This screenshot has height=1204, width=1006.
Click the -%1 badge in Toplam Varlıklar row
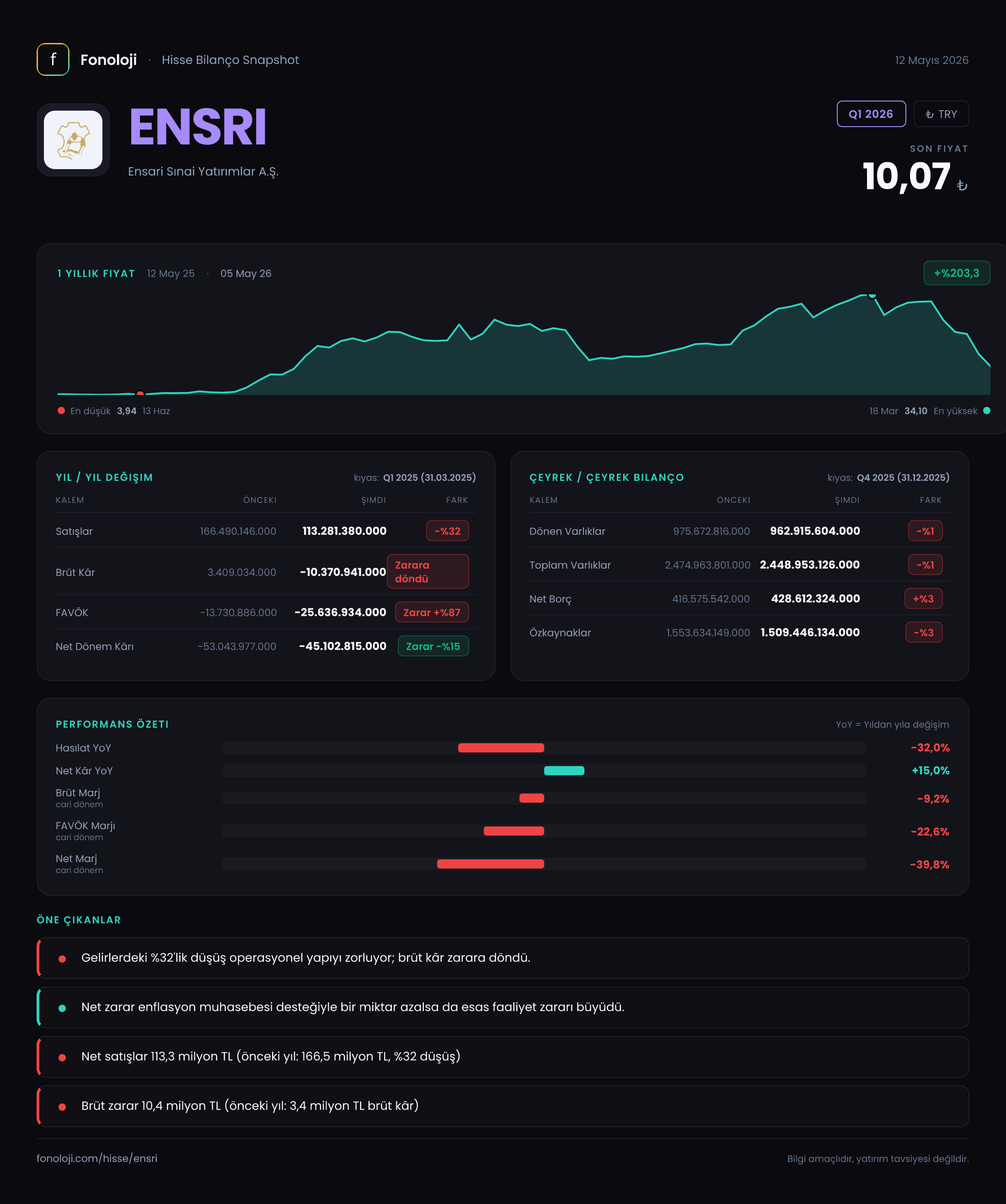pyautogui.click(x=925, y=565)
